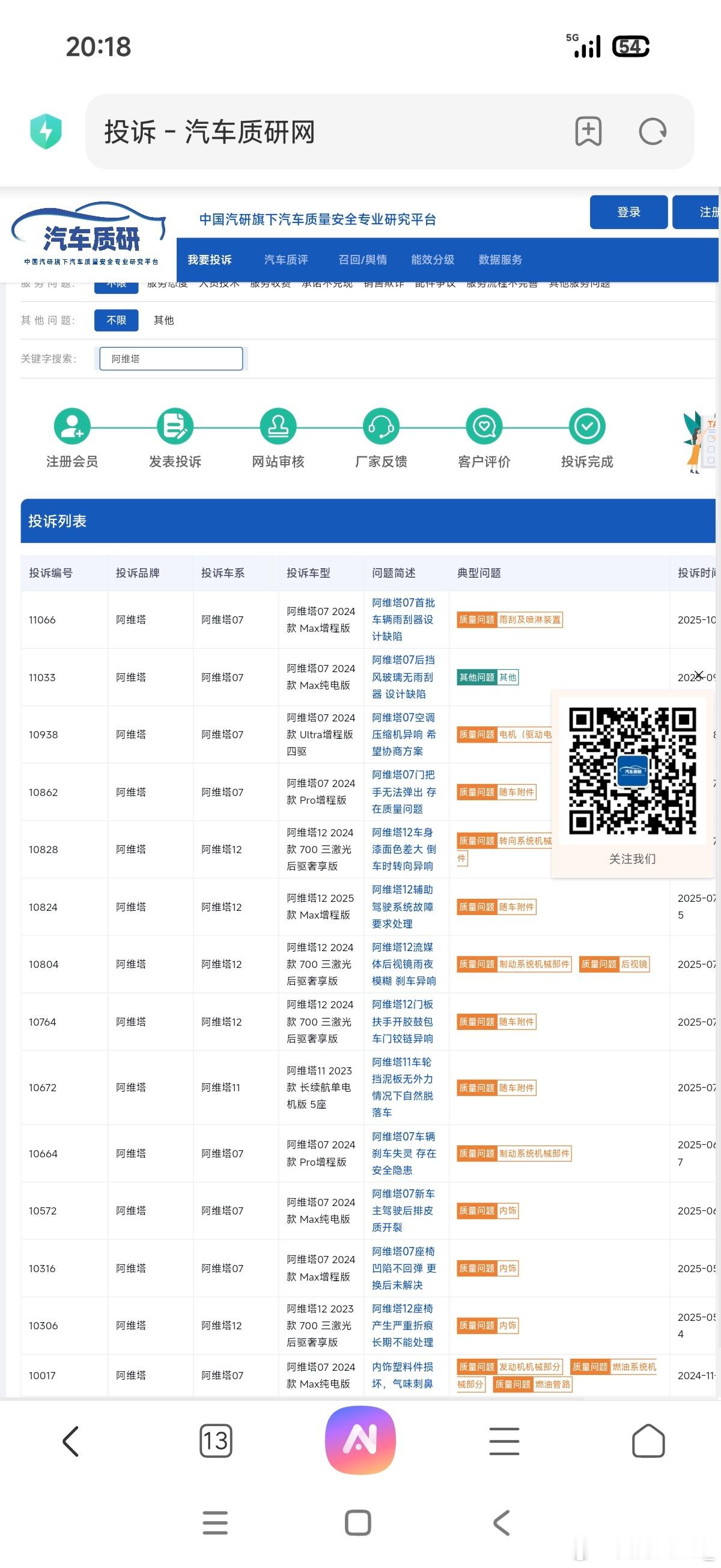Viewport: 721px width, 1568px height.
Task: Select 不限 for 其他问题 filter
Action: [x=116, y=320]
